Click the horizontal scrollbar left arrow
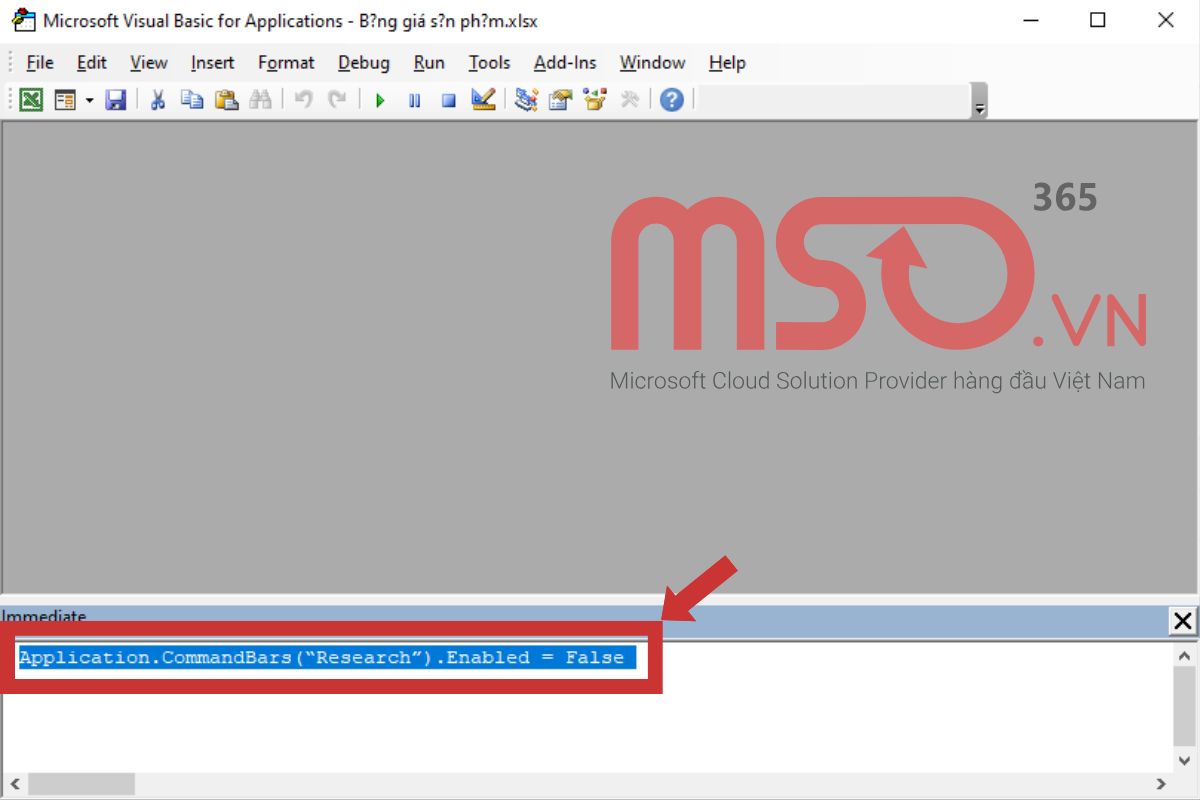Image resolution: width=1200 pixels, height=800 pixels. (13, 784)
